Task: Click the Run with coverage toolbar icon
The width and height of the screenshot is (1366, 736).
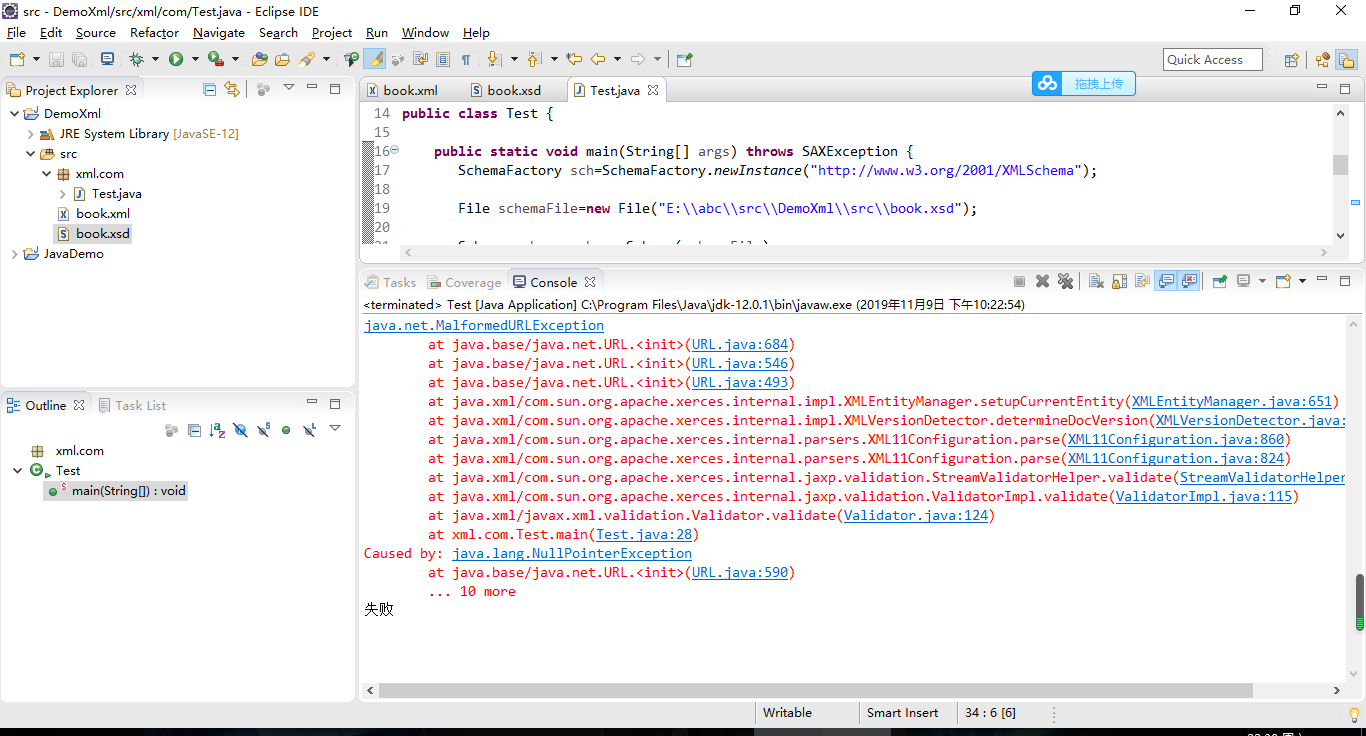Action: pos(216,60)
